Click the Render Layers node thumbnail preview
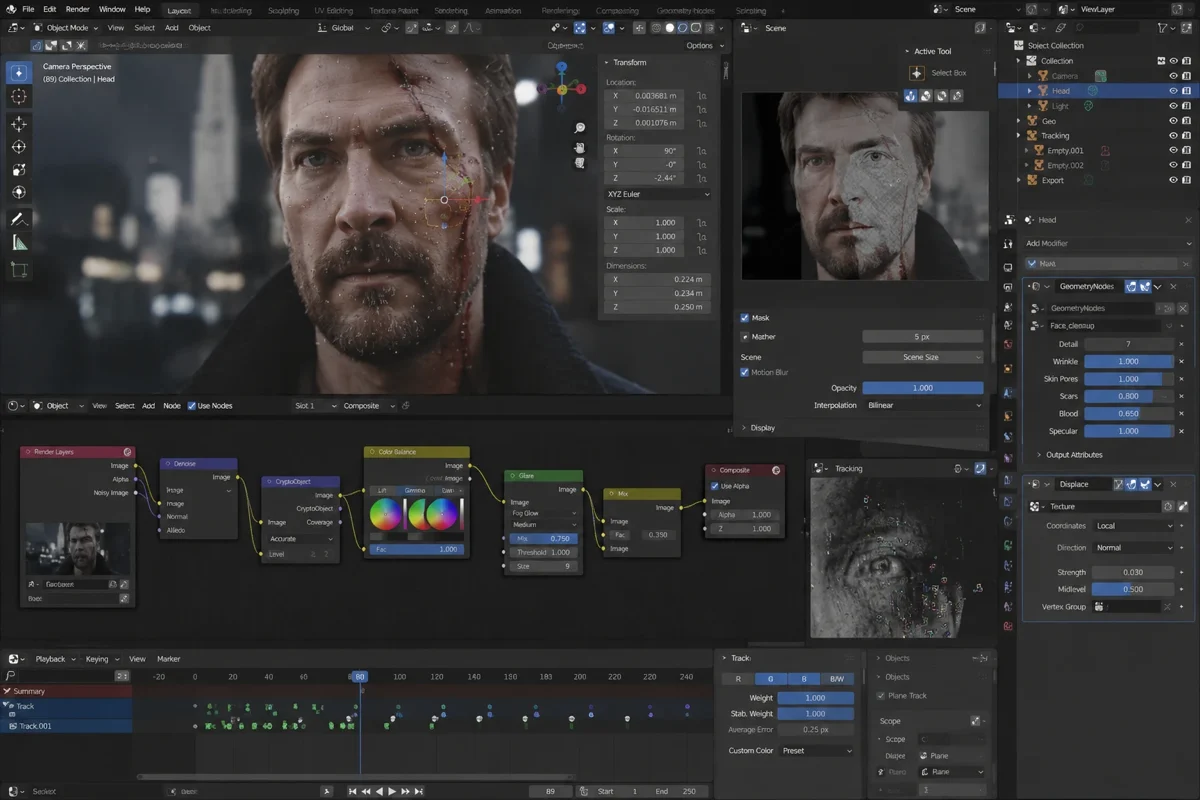The height and width of the screenshot is (800, 1200). 78,548
